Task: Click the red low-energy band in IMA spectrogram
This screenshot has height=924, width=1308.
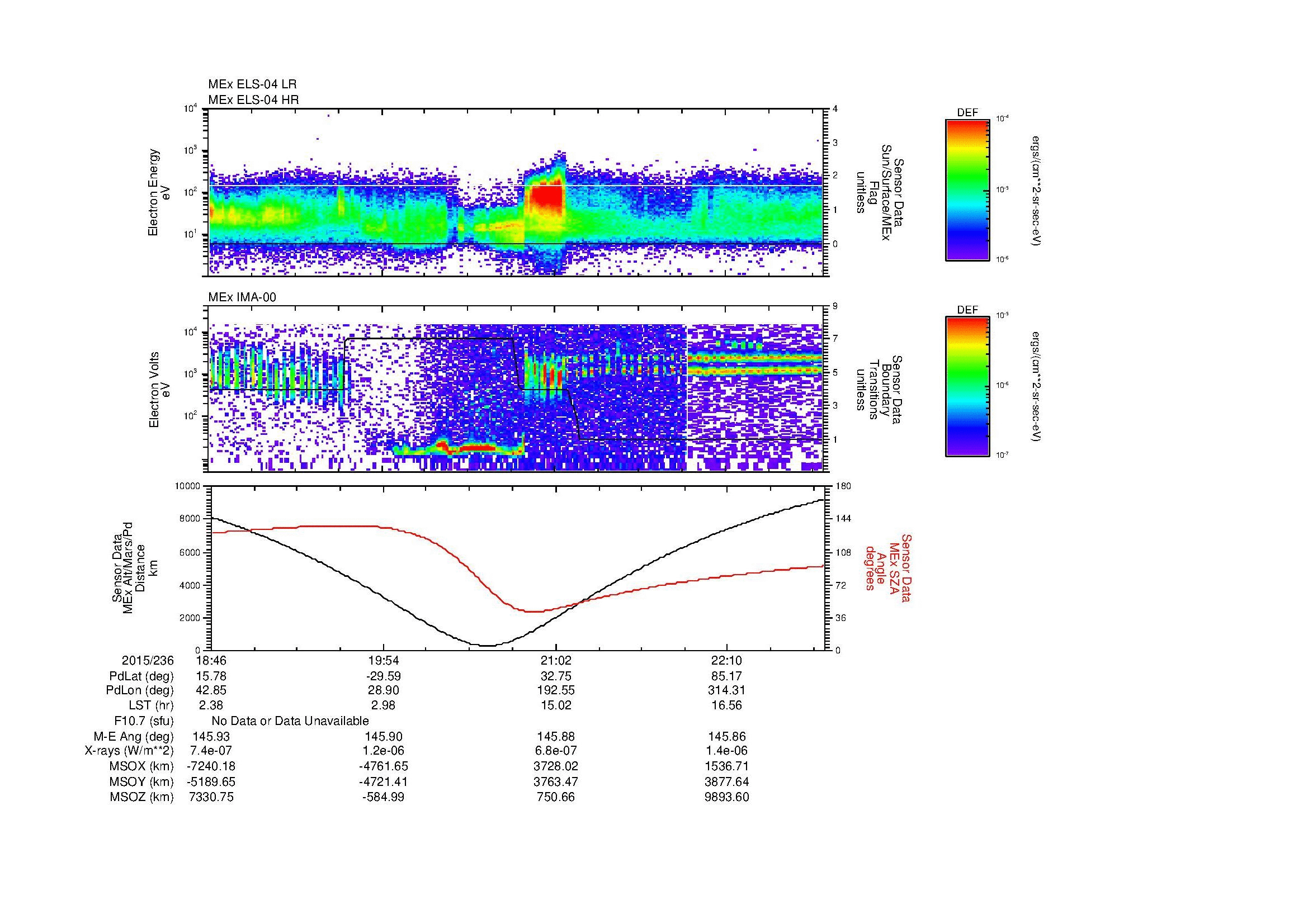Action: click(478, 448)
